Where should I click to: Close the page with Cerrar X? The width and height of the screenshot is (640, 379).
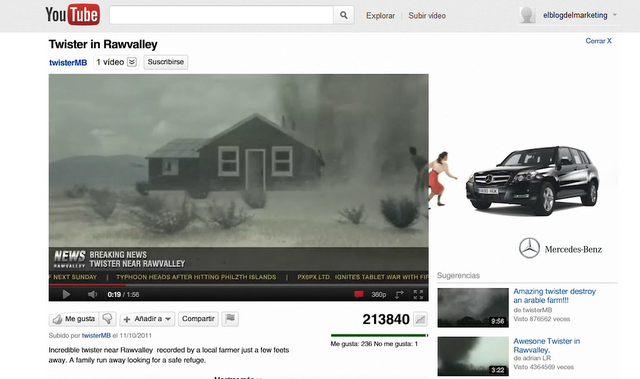click(598, 41)
